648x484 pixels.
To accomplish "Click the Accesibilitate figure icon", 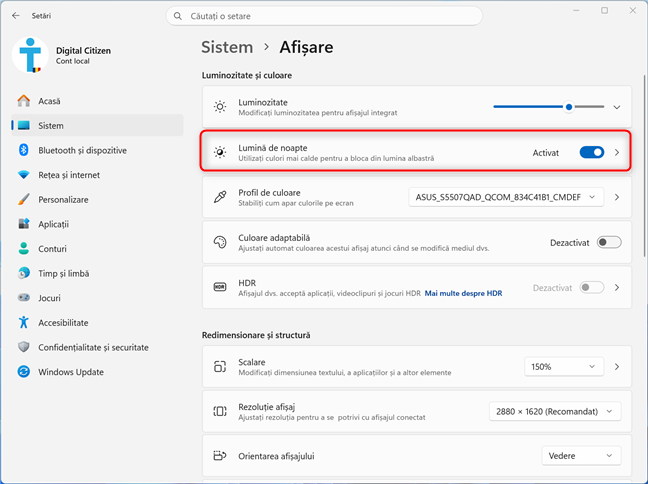I will [x=24, y=322].
